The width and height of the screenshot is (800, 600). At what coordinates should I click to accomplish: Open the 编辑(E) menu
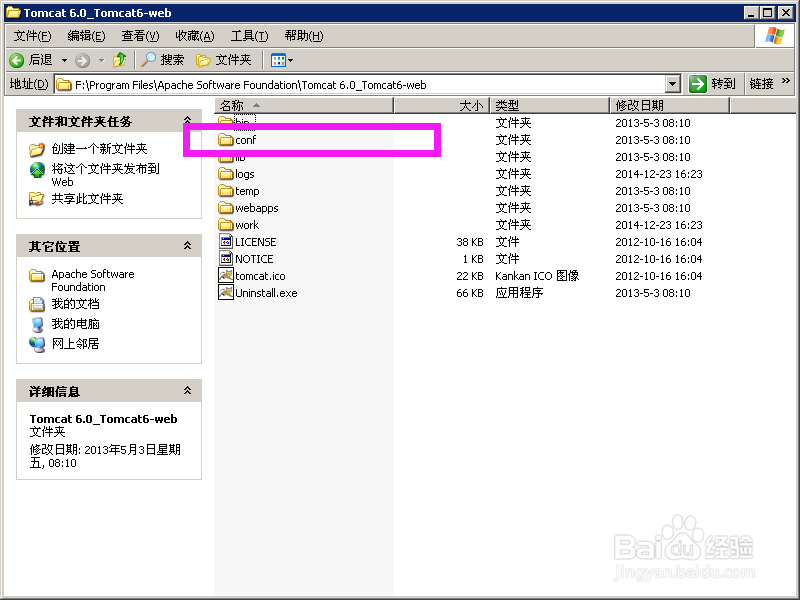pos(86,36)
